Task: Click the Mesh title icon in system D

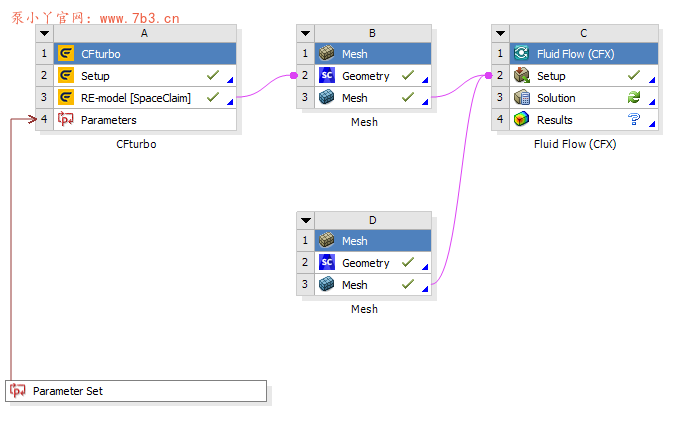Action: point(327,240)
